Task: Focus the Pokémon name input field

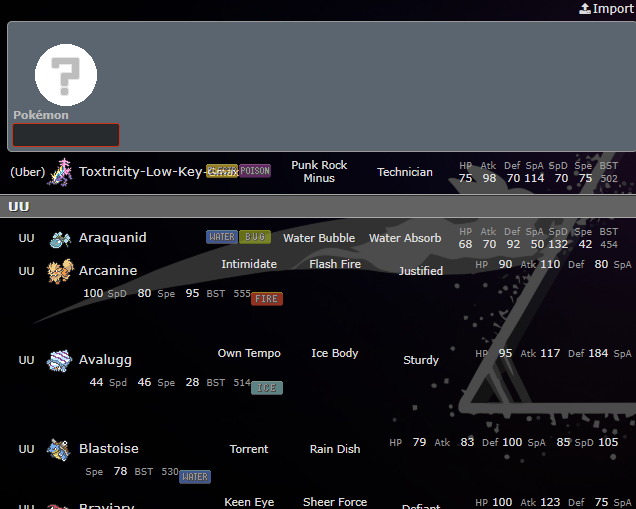Action: point(66,135)
